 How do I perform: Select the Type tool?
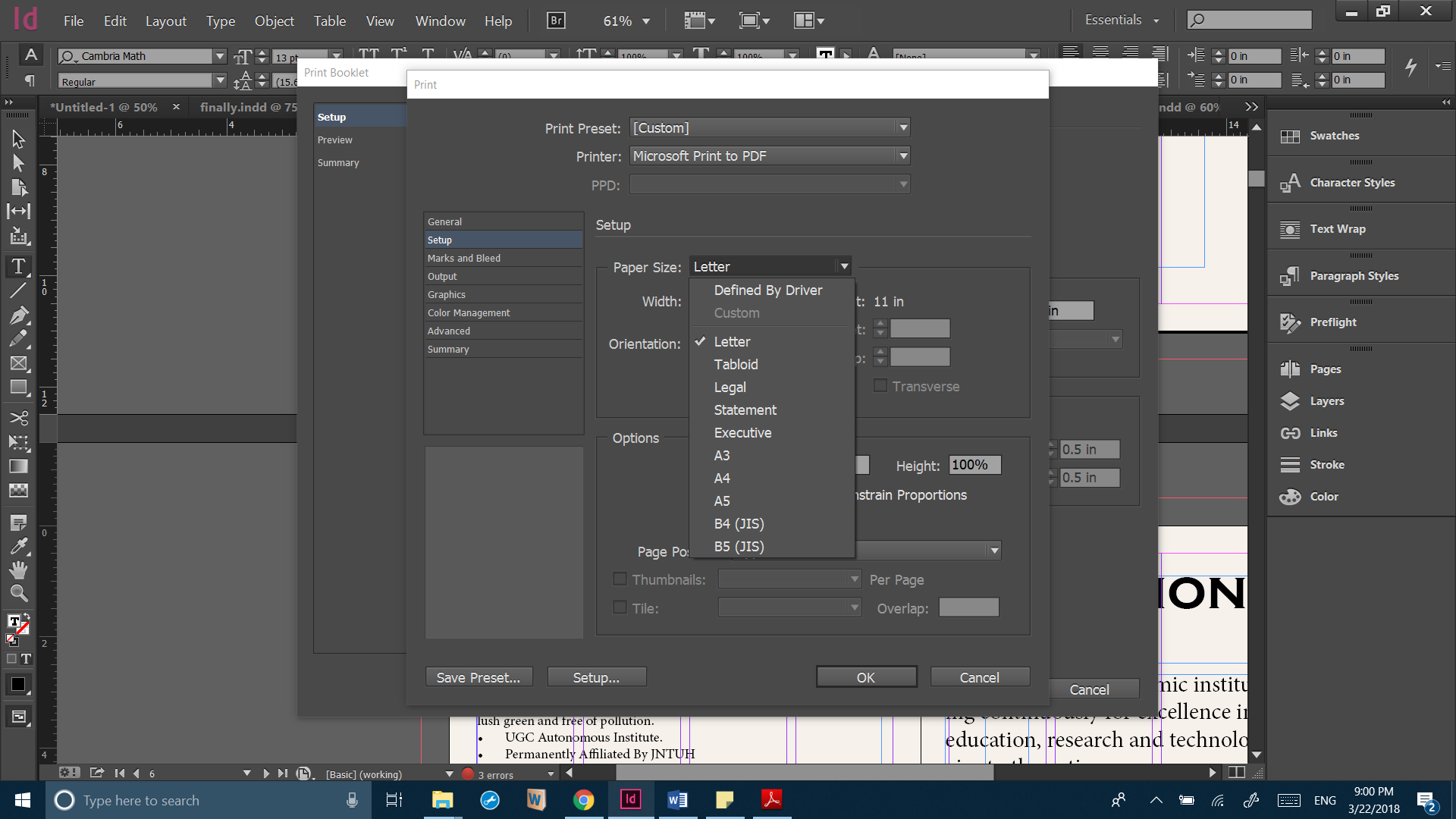point(19,266)
